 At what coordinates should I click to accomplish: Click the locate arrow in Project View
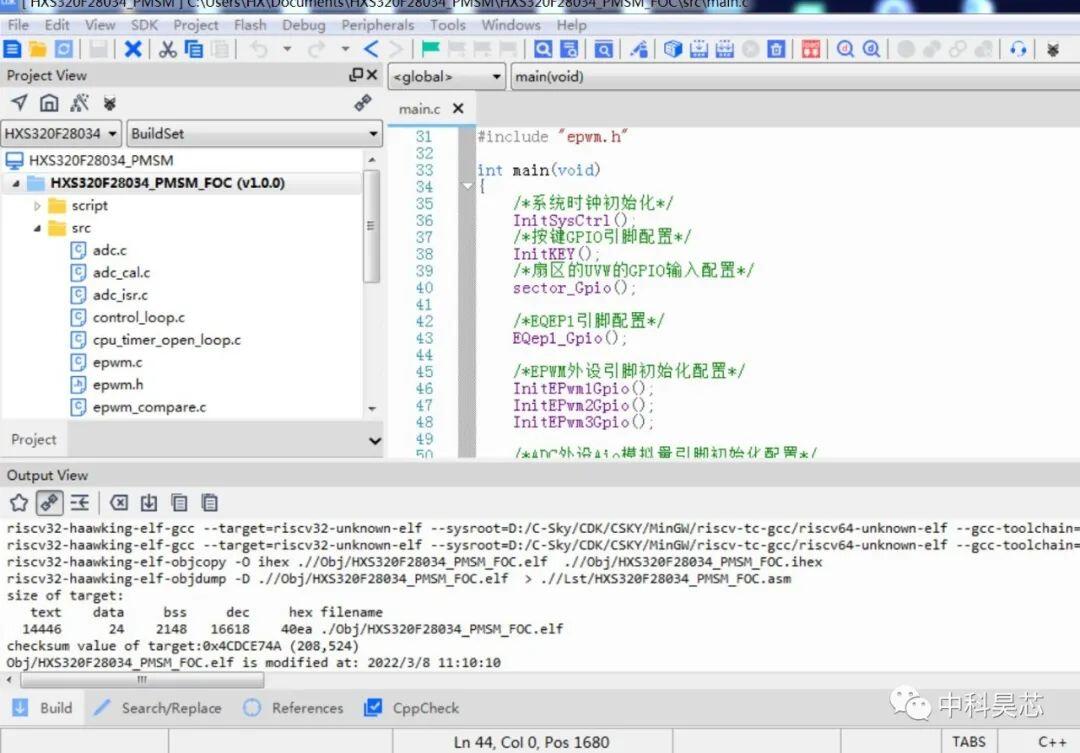click(x=19, y=103)
